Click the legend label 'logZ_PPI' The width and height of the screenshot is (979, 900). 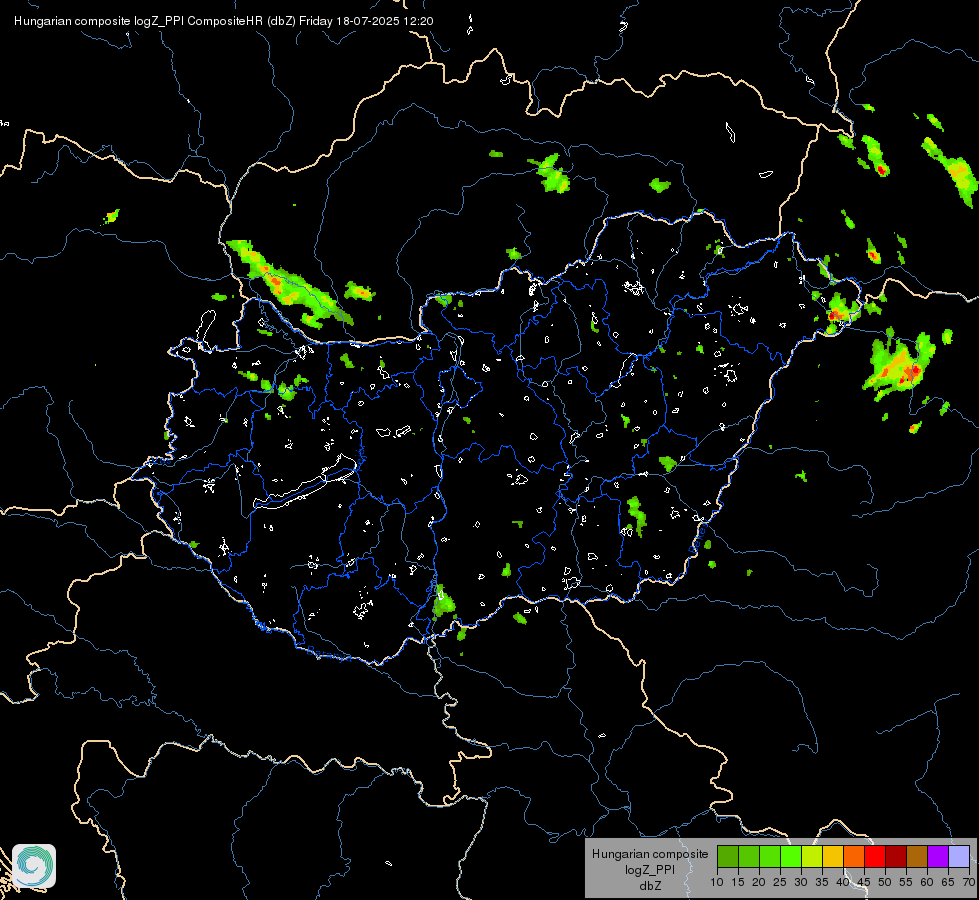tap(650, 869)
